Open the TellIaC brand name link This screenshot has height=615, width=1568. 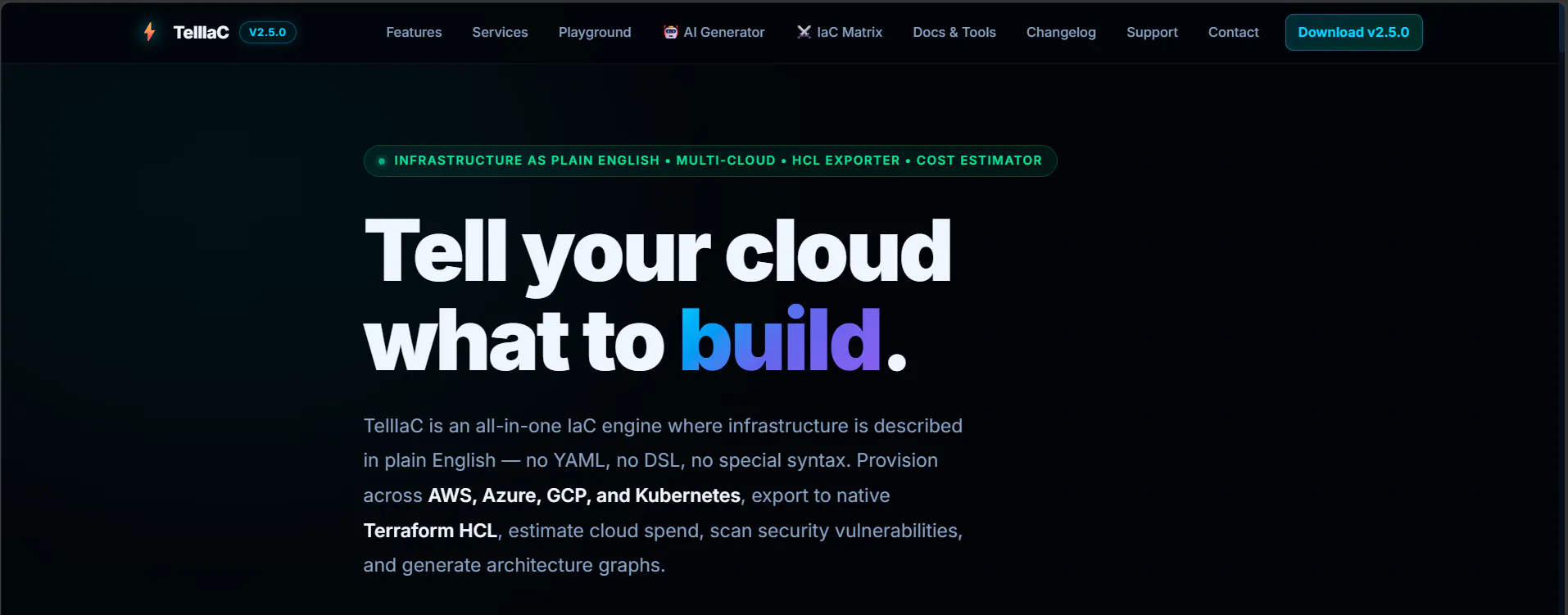coord(201,32)
